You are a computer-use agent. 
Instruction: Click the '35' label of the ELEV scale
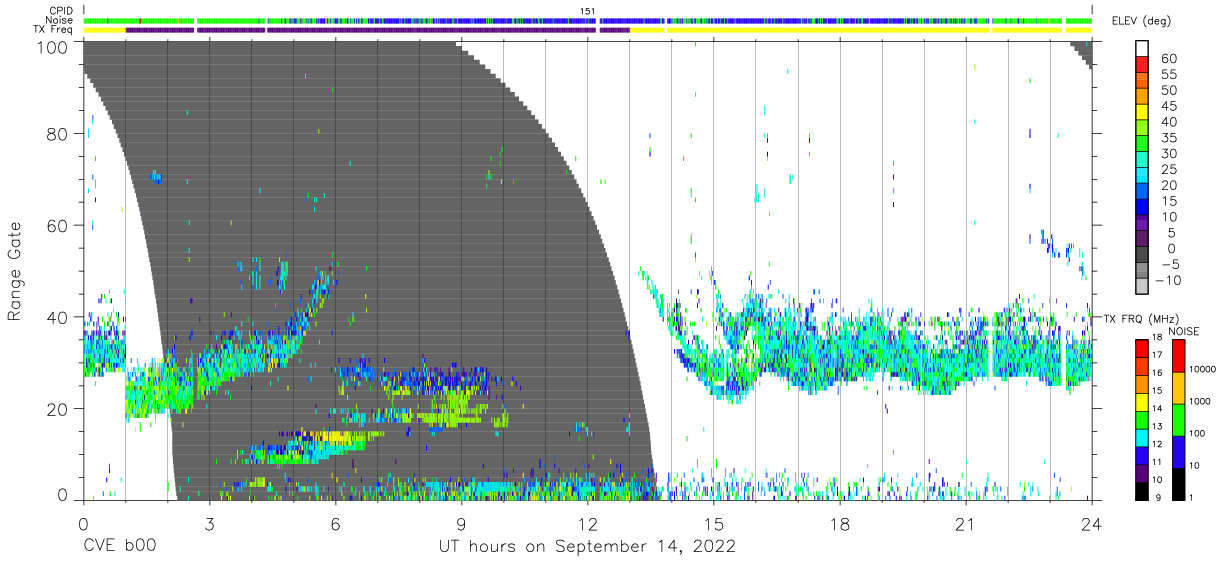click(x=1168, y=138)
